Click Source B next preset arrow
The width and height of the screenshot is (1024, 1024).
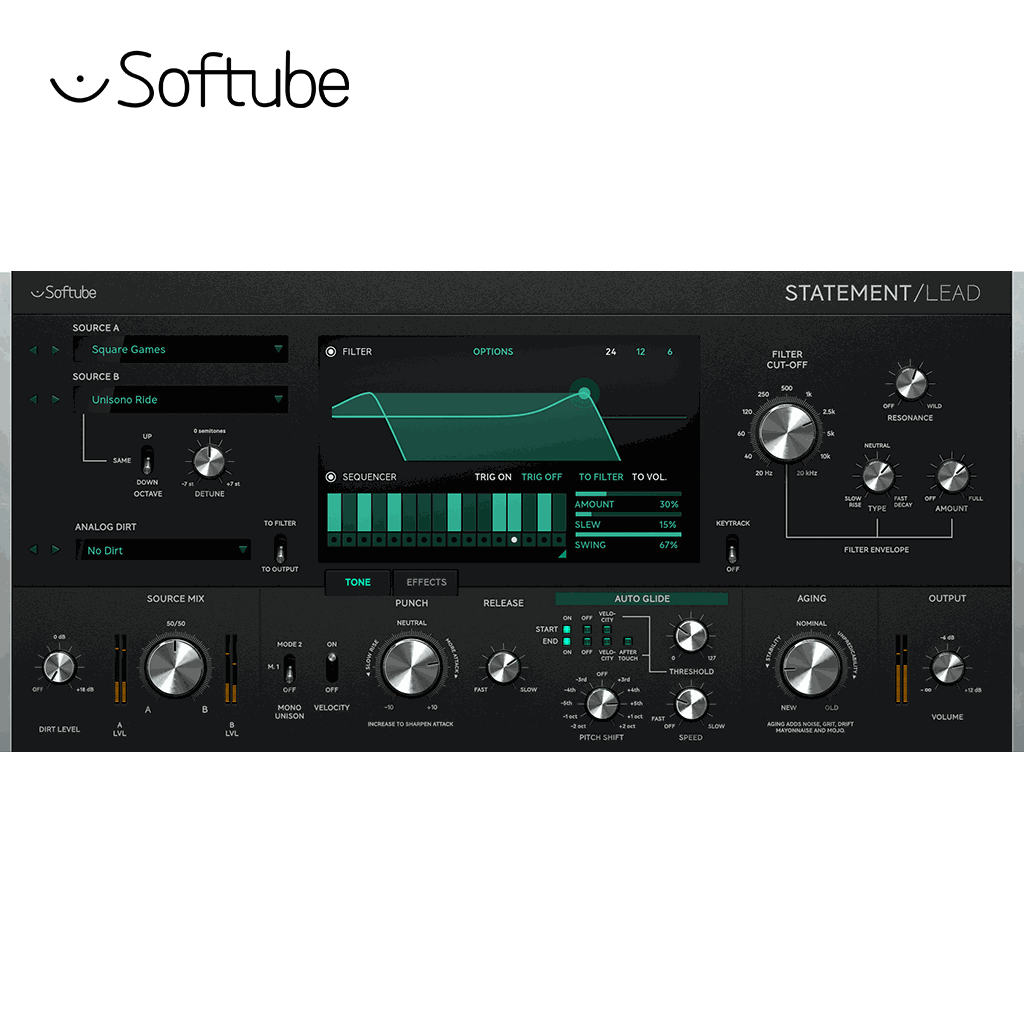pos(56,399)
